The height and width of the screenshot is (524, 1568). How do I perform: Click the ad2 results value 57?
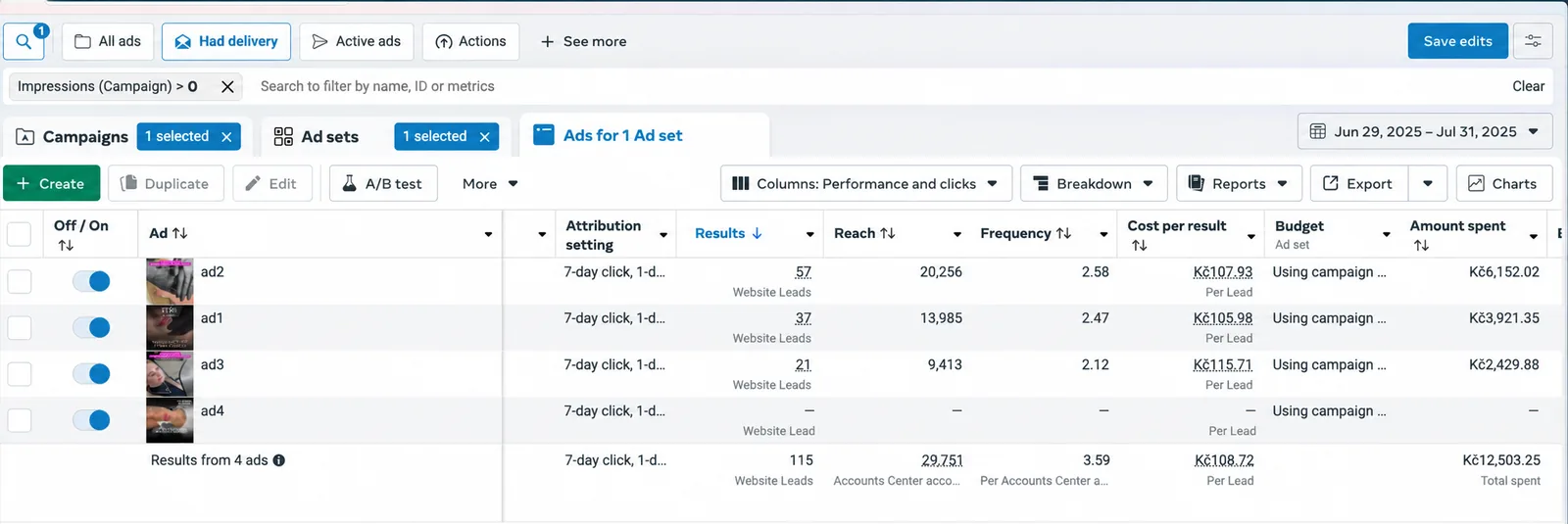click(804, 272)
